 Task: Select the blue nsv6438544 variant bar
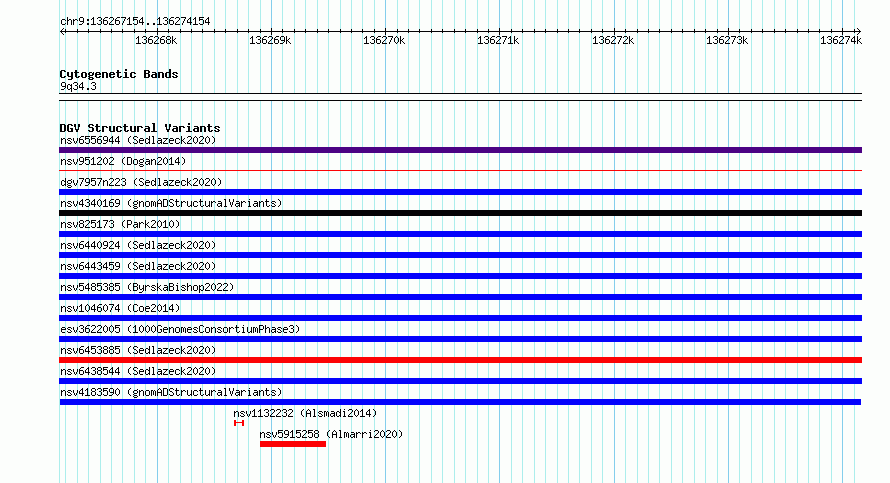pos(460,381)
